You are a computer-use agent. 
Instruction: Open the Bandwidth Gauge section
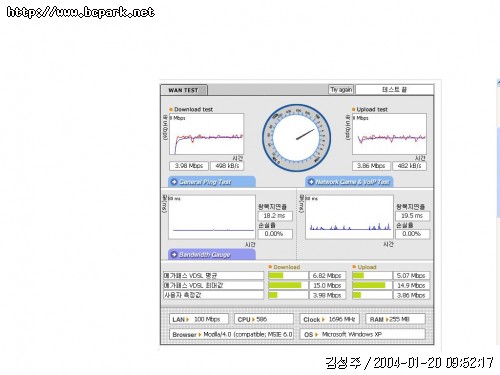pos(212,255)
